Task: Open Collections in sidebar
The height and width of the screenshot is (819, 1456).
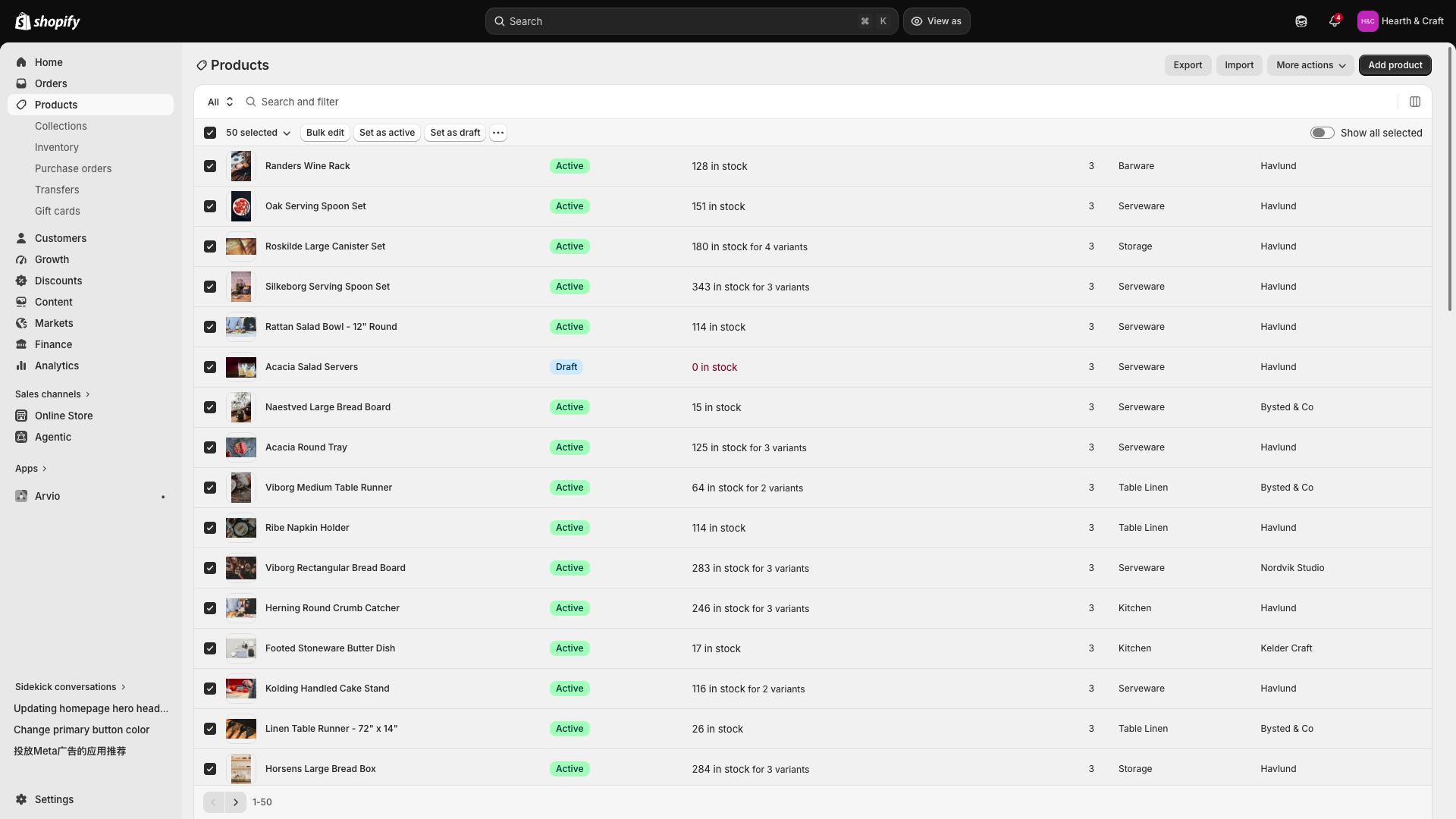Action: point(61,126)
